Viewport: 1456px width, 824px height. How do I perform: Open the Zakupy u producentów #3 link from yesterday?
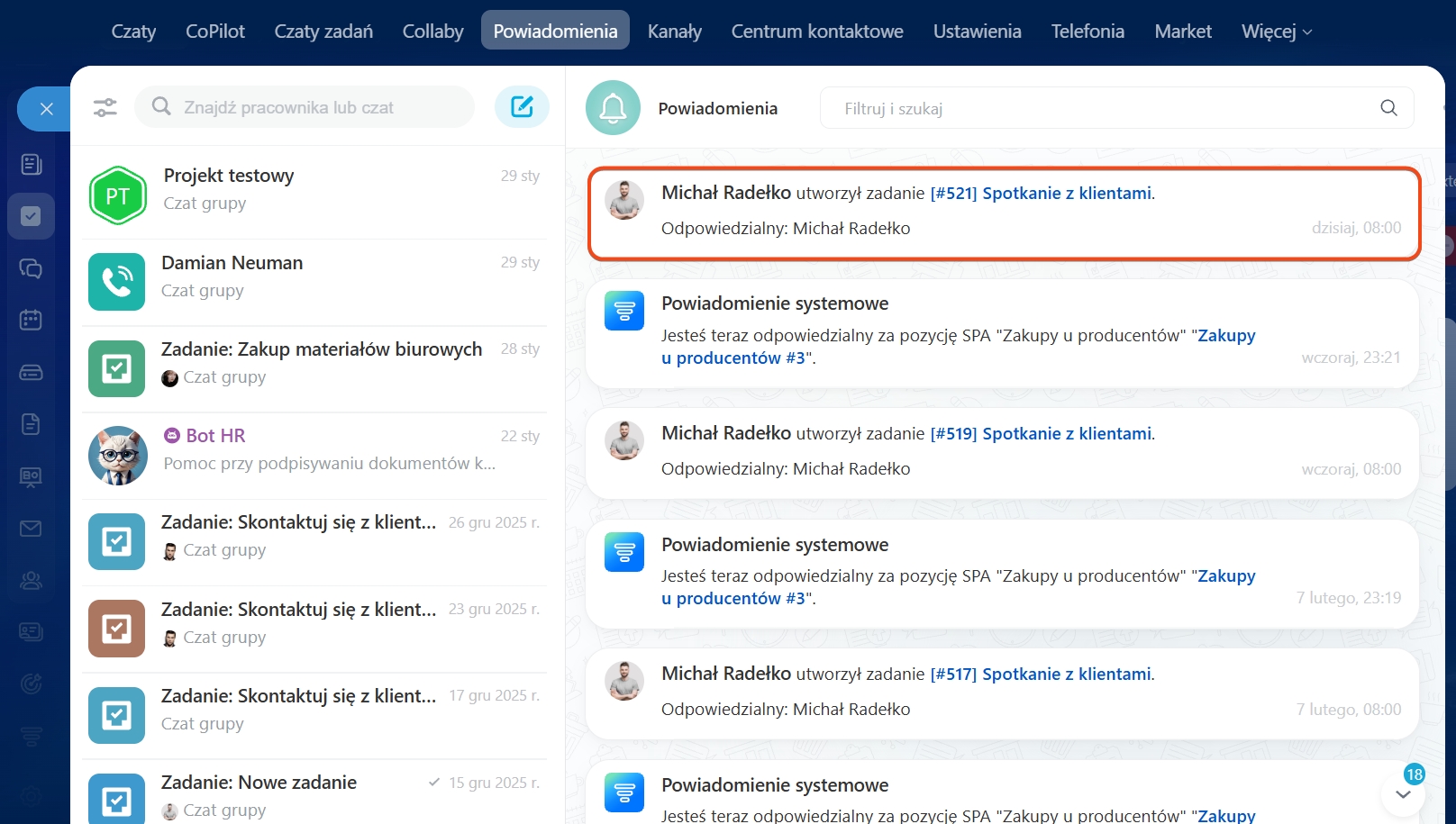point(1225,336)
